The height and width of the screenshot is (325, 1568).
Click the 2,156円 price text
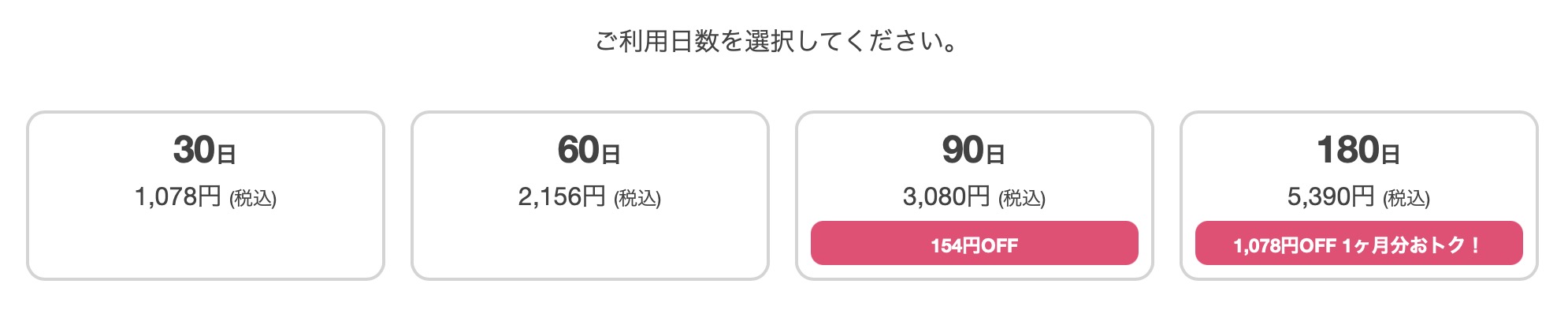(x=561, y=196)
